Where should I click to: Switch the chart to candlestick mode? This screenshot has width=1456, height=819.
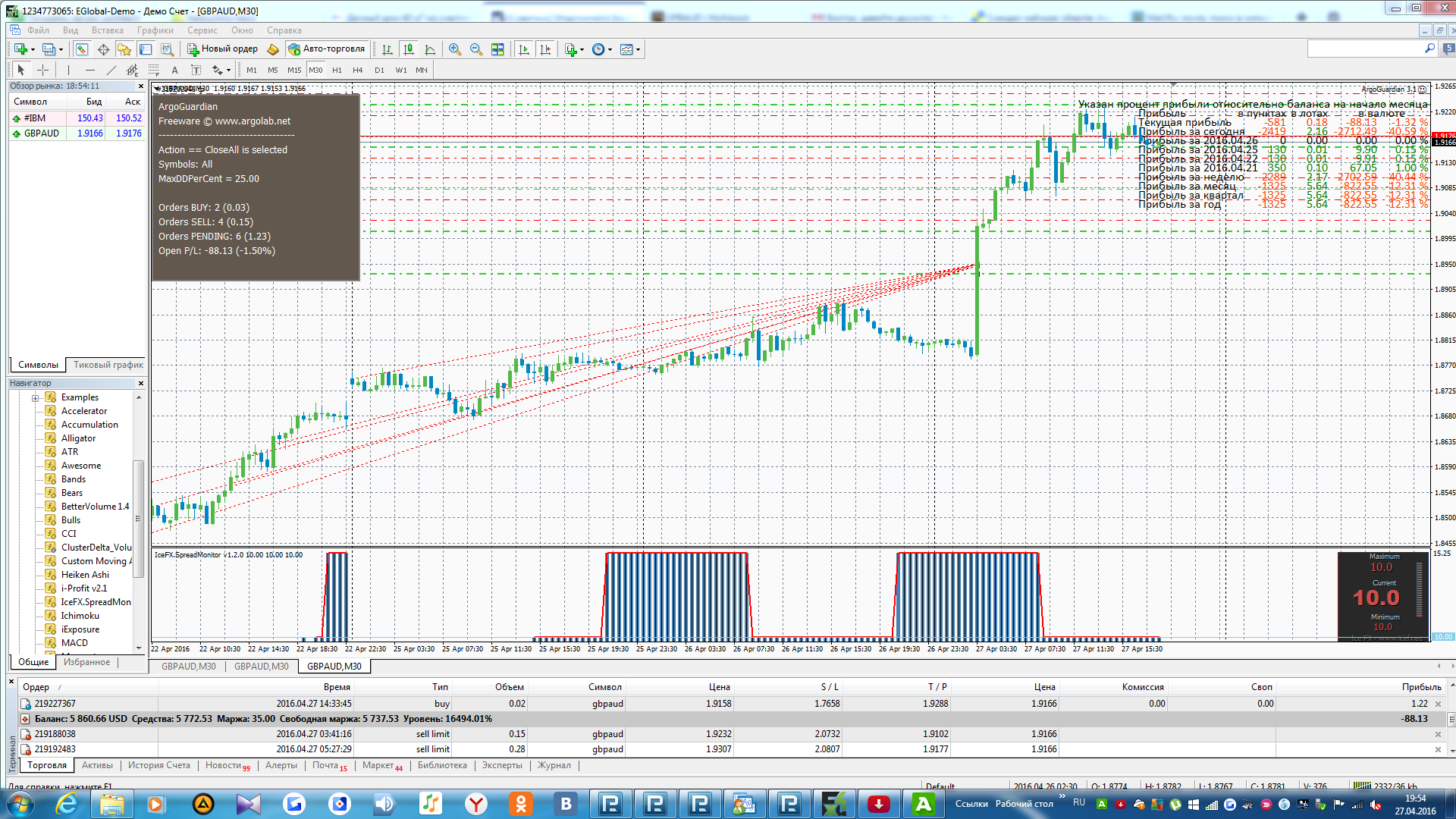[x=409, y=49]
